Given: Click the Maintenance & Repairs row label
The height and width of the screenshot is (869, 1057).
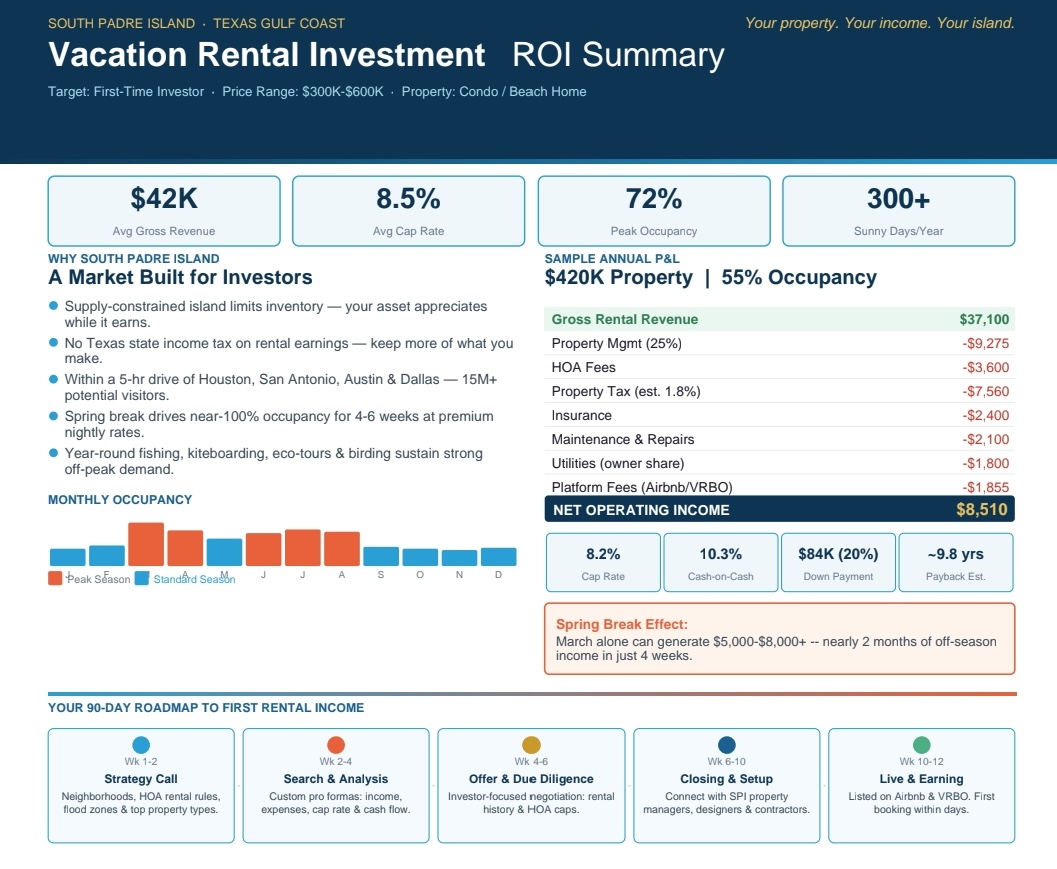Looking at the screenshot, I should [x=622, y=440].
